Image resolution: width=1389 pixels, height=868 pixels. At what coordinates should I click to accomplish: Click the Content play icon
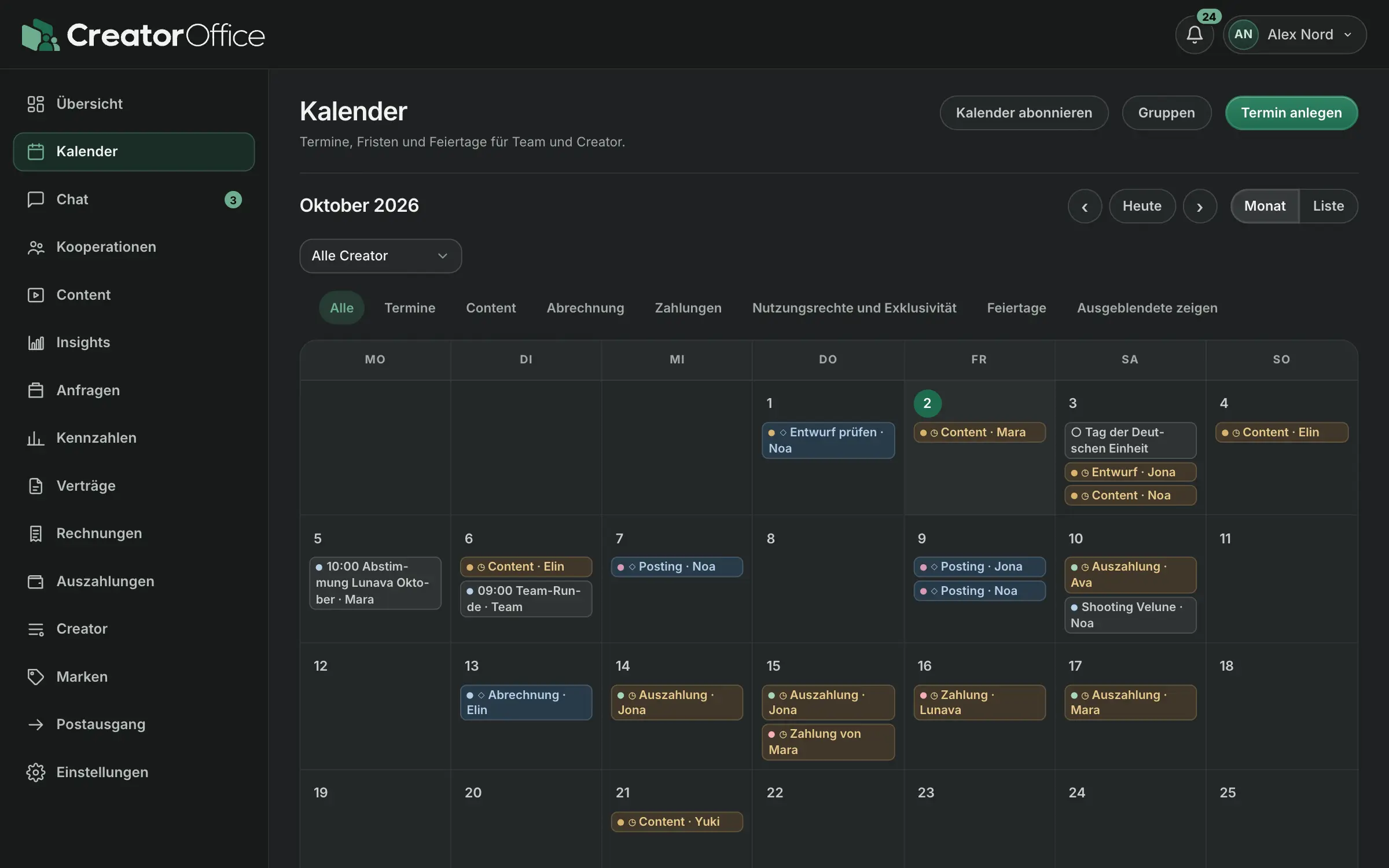point(36,295)
